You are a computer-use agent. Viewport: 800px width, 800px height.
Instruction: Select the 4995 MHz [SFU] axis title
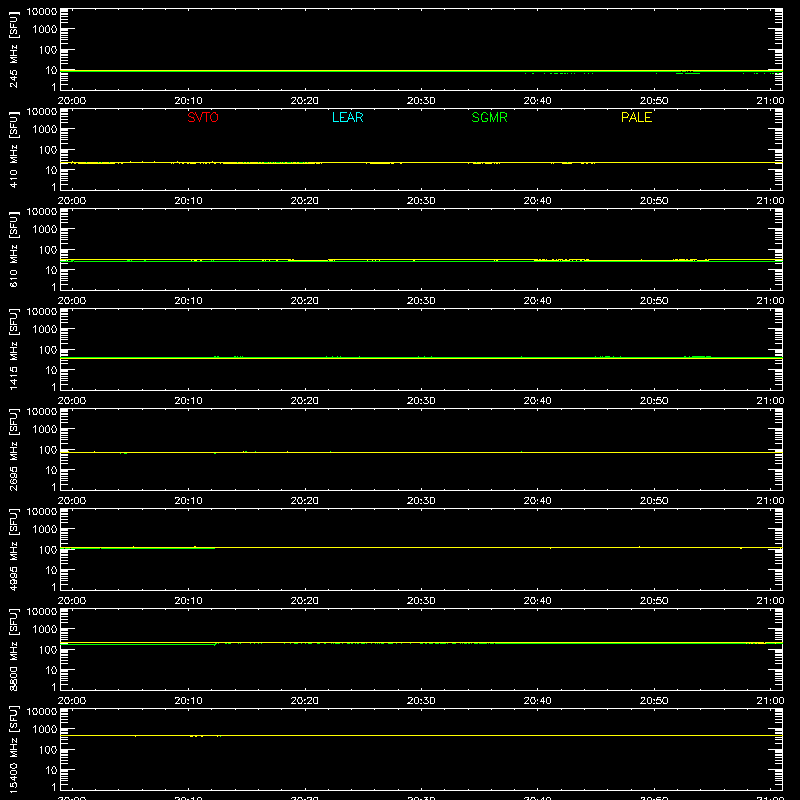pyautogui.click(x=13, y=549)
